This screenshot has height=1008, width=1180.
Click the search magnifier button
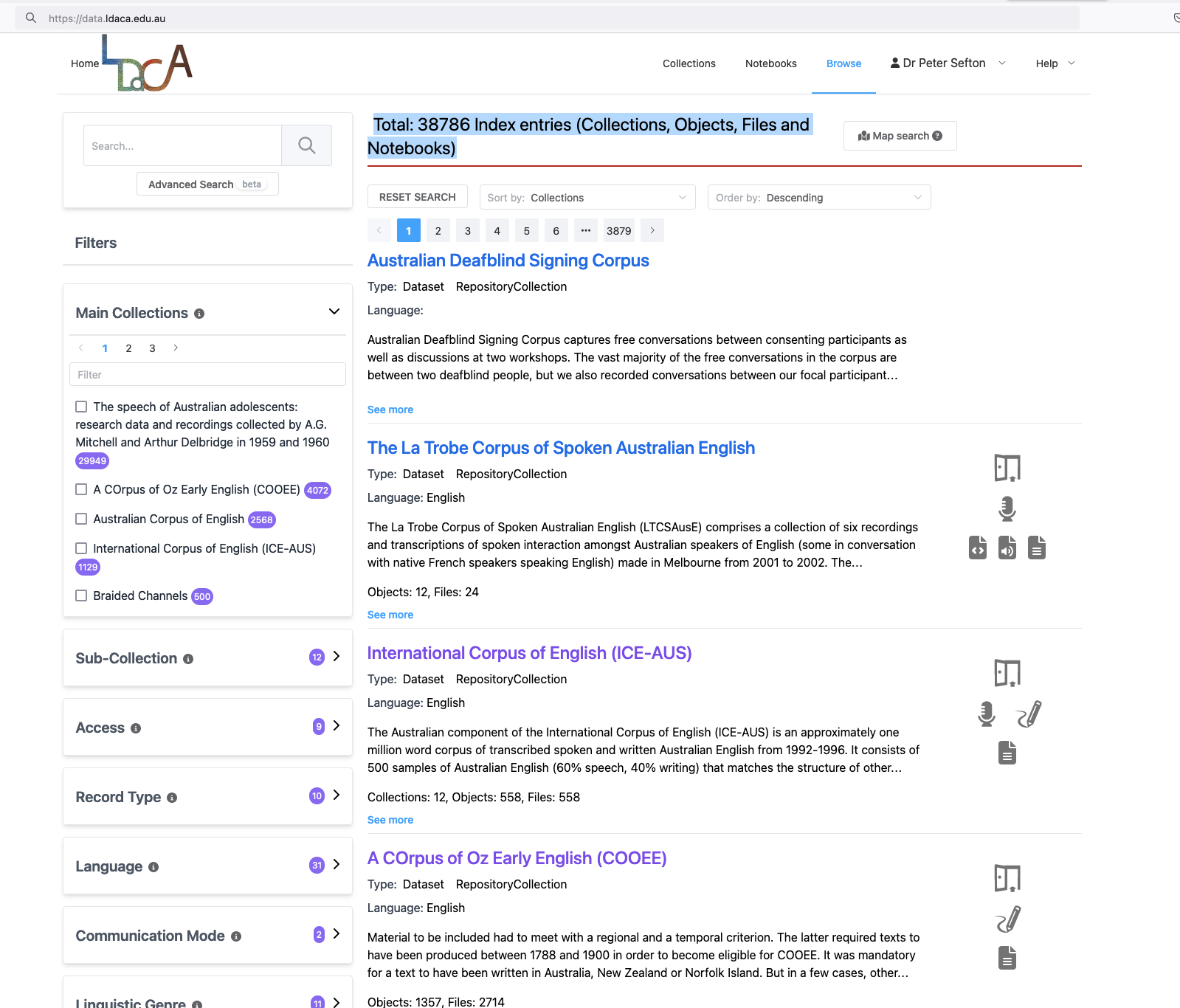307,145
